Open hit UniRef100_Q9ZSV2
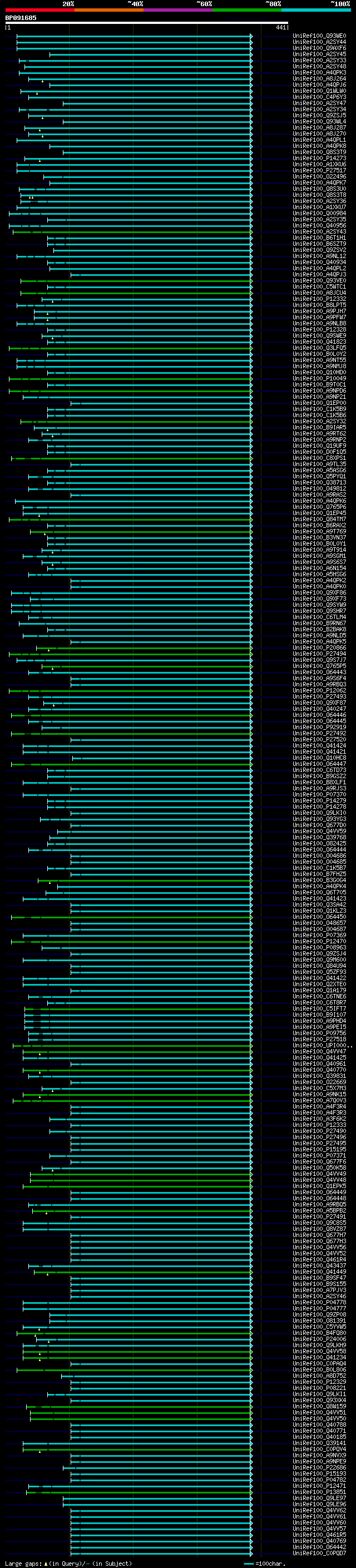This screenshot has width=356, height=1568. 319,250
